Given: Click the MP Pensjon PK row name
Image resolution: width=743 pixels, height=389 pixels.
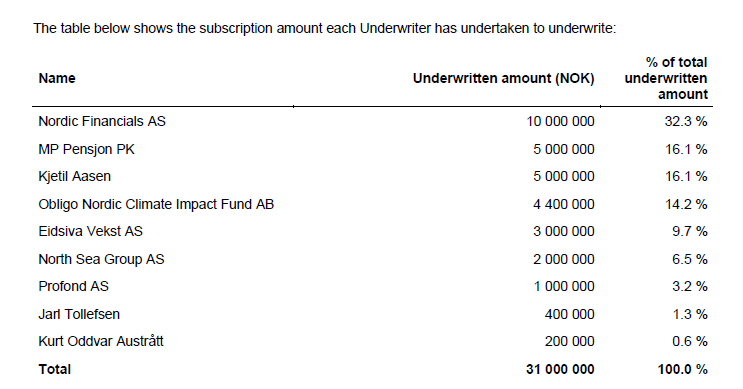Looking at the screenshot, I should (86, 149).
